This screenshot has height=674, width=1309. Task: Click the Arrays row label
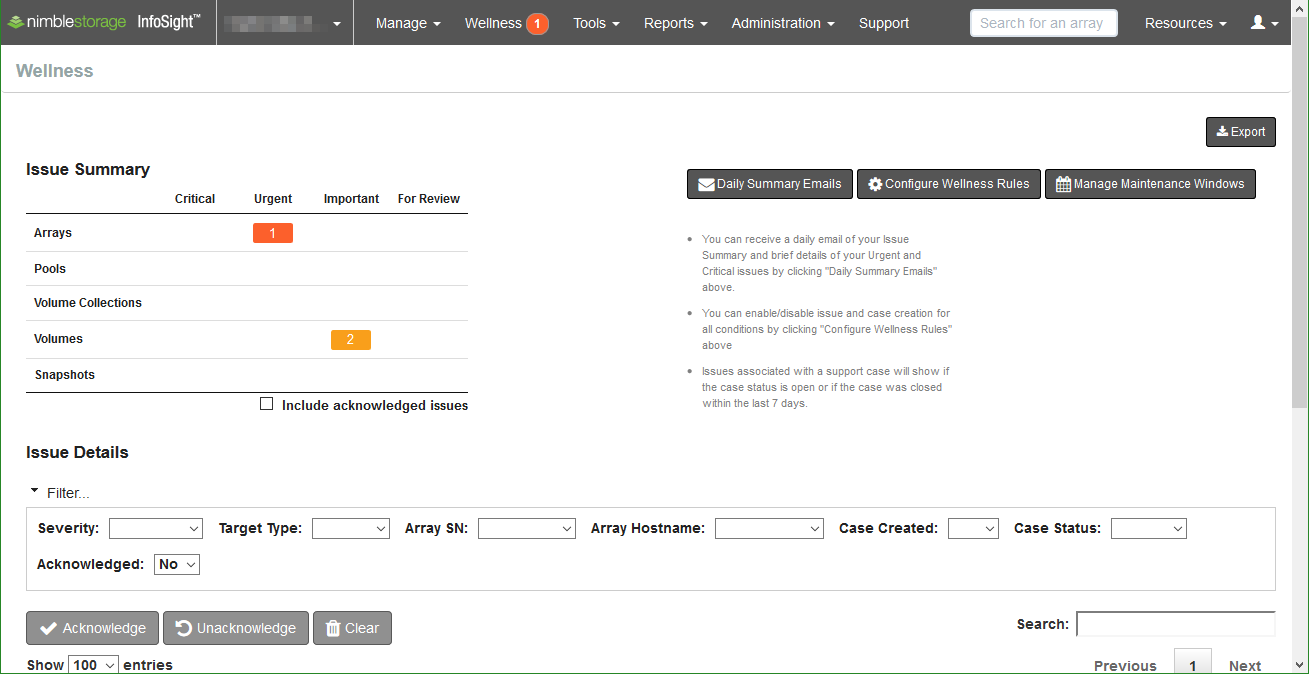tap(53, 233)
